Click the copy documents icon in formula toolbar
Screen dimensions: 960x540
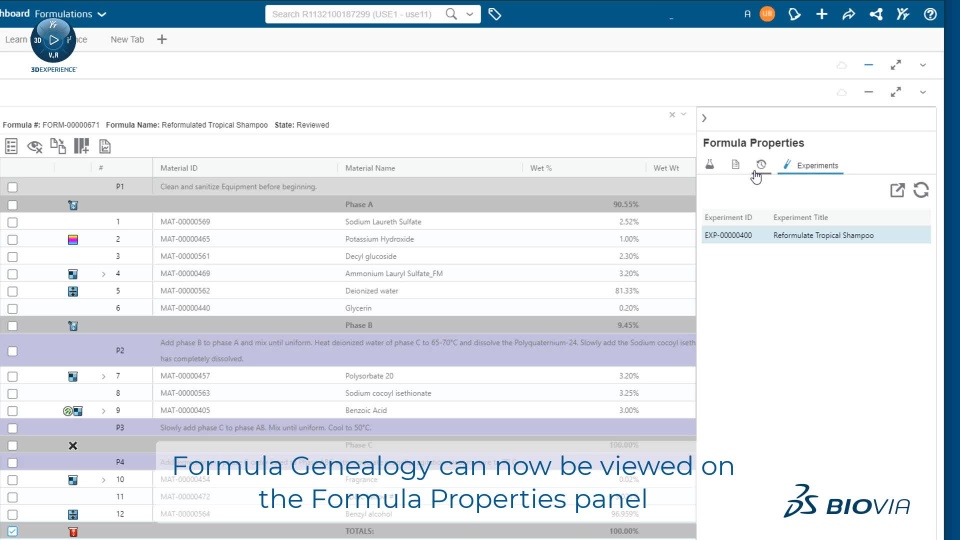click(58, 146)
